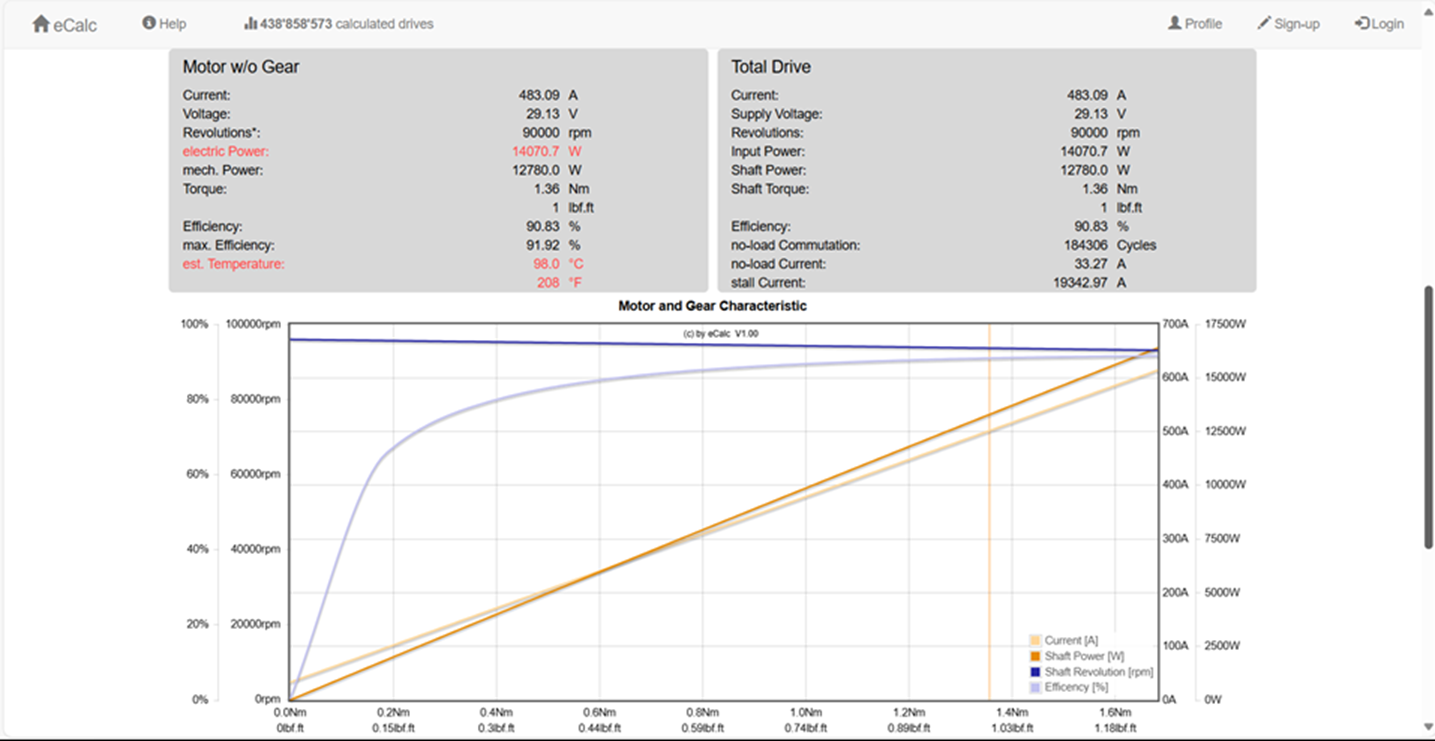Click the red est. Temperature label
The image size is (1435, 741).
234,264
